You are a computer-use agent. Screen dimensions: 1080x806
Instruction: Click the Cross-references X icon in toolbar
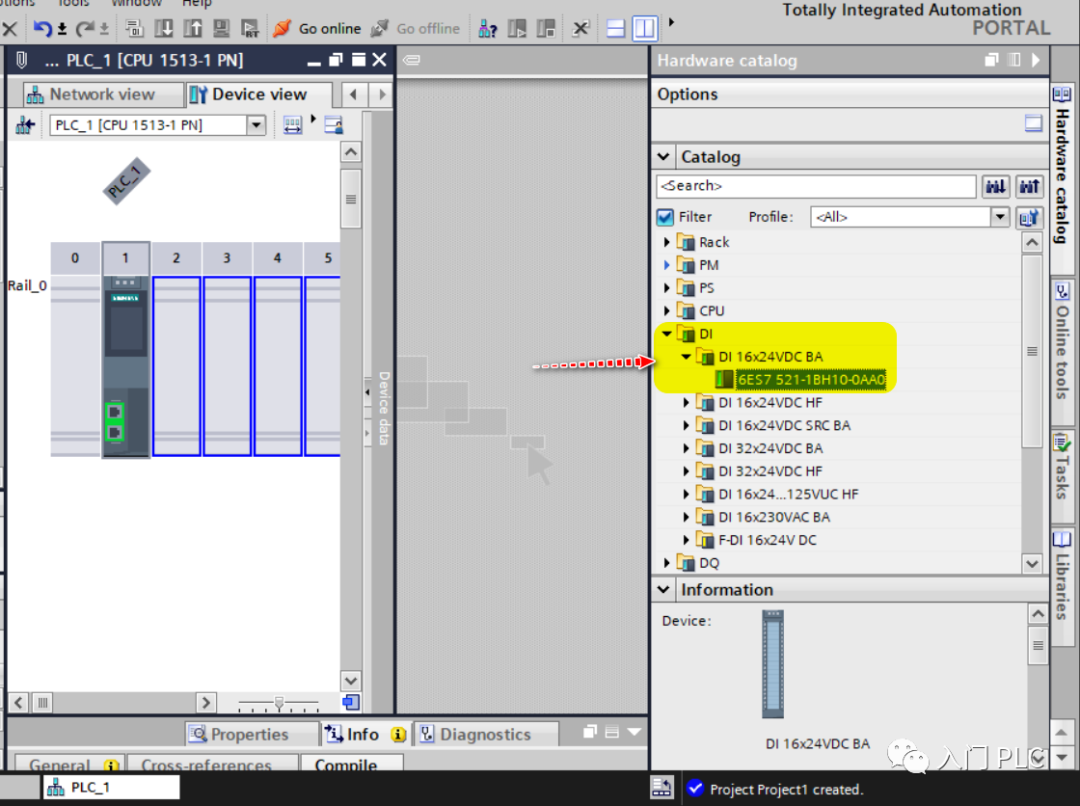point(581,28)
